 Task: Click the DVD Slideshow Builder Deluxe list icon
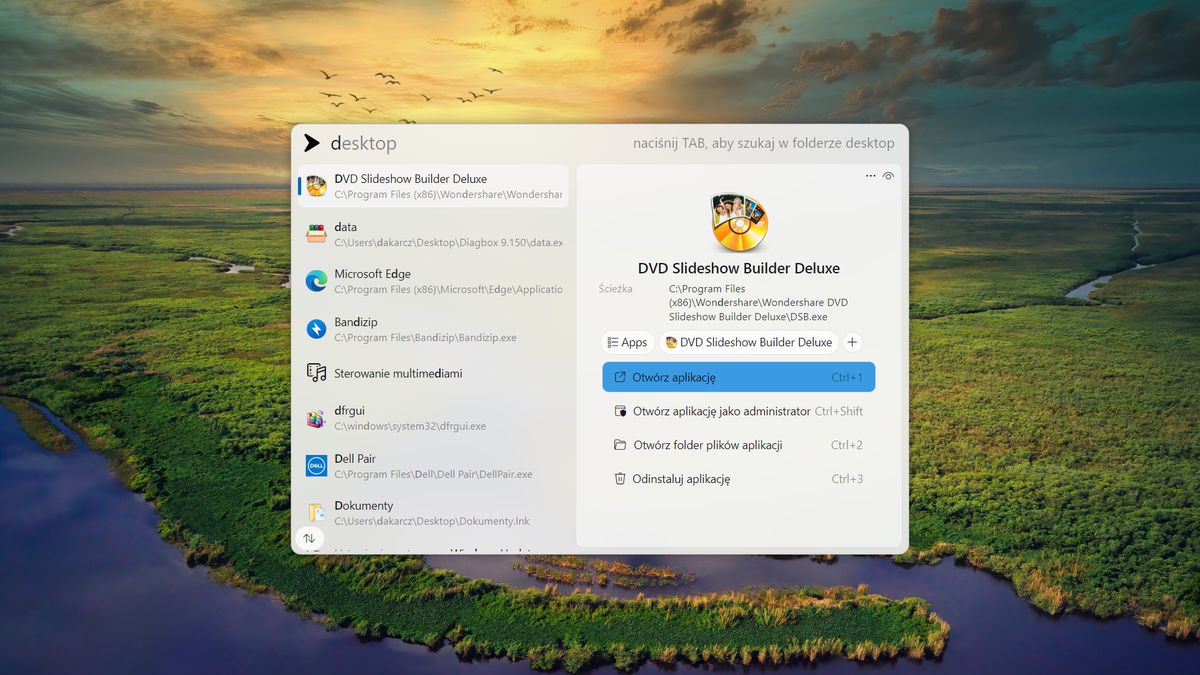[x=316, y=186]
